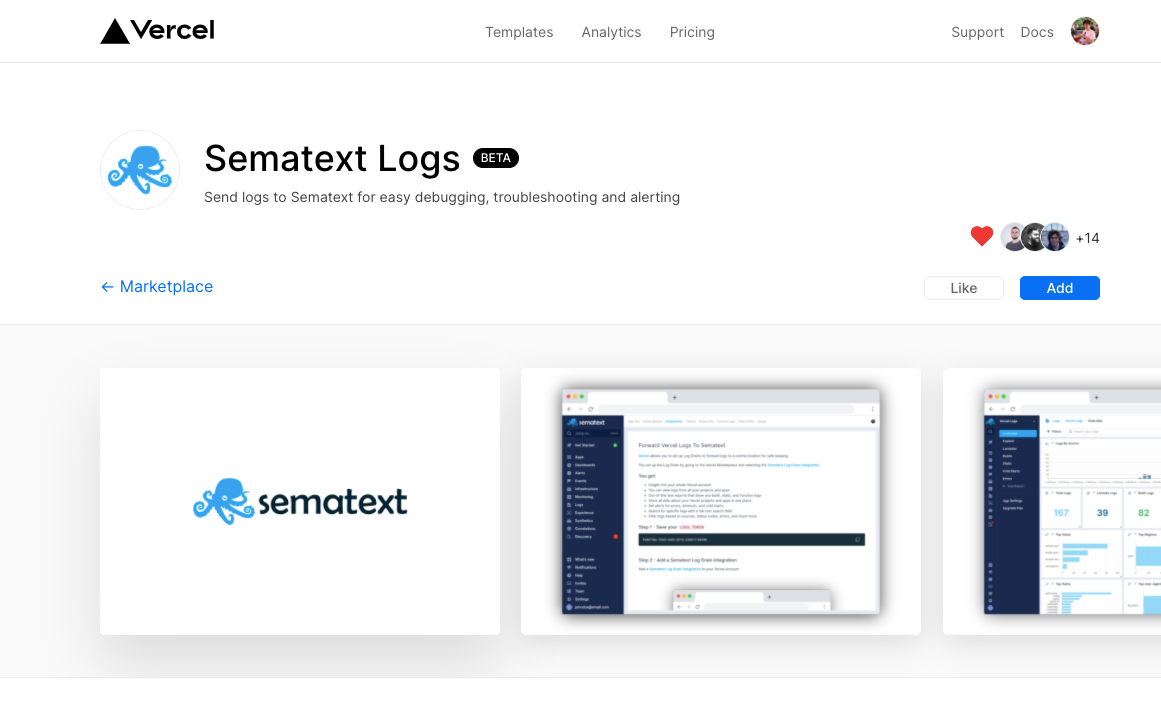Image resolution: width=1161 pixels, height=703 pixels.
Task: Add the Sematext Logs integration
Action: 1060,288
